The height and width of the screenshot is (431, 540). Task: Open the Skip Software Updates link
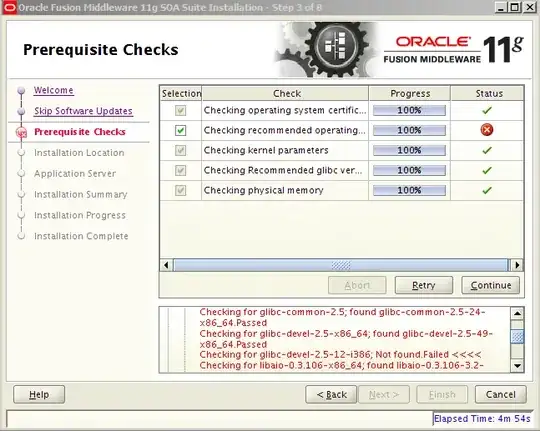click(x=83, y=111)
